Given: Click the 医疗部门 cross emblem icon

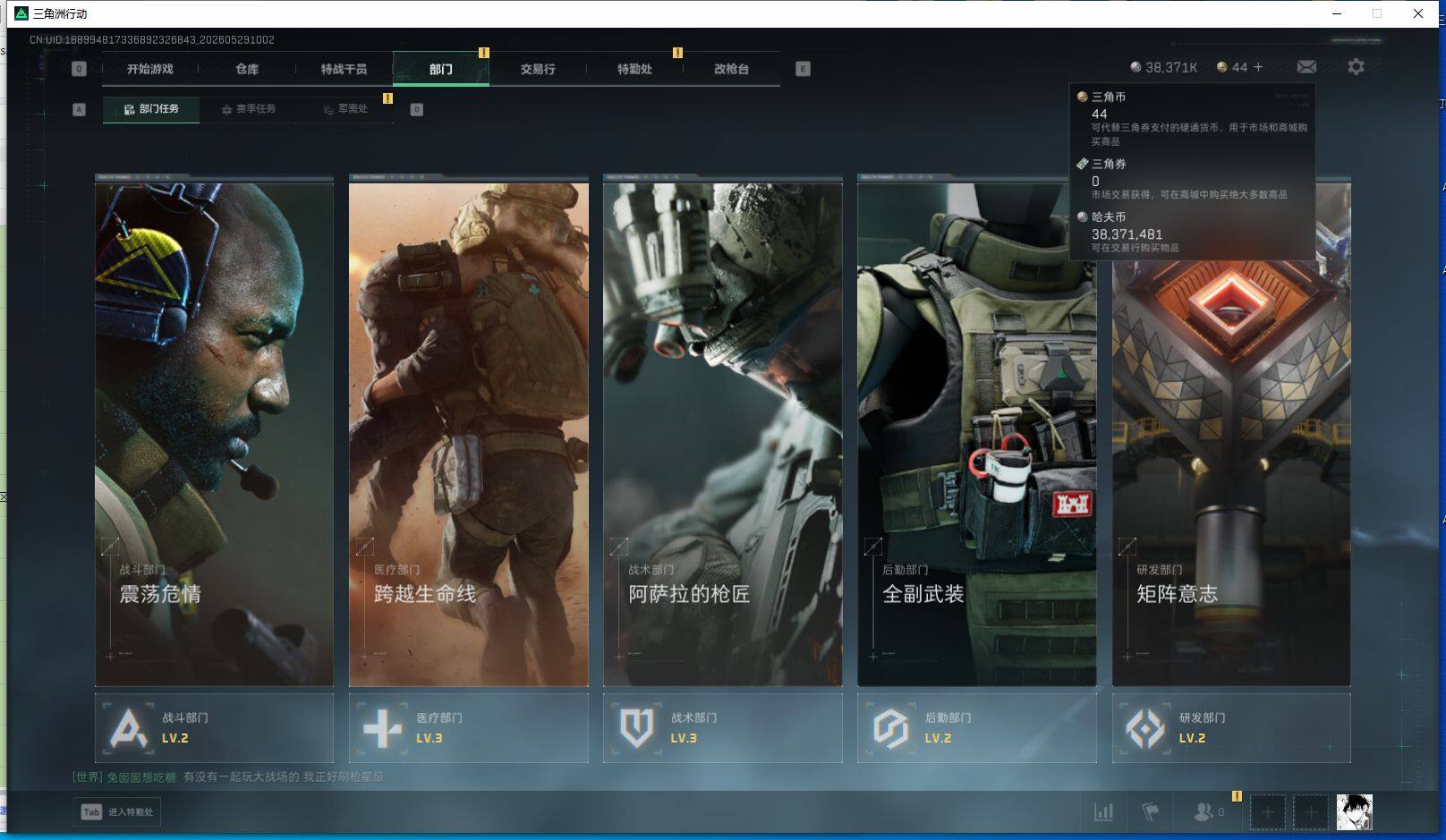Looking at the screenshot, I should pos(383,728).
